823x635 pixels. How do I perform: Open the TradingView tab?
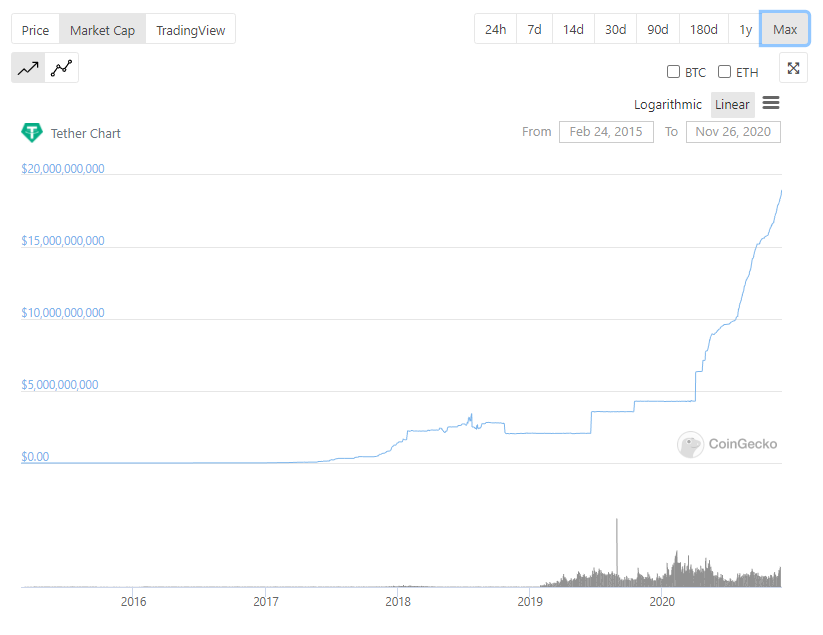coord(190,29)
